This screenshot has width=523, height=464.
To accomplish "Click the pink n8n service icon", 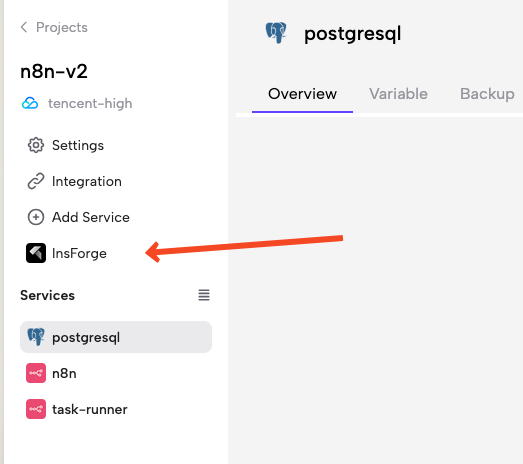I will tap(36, 373).
